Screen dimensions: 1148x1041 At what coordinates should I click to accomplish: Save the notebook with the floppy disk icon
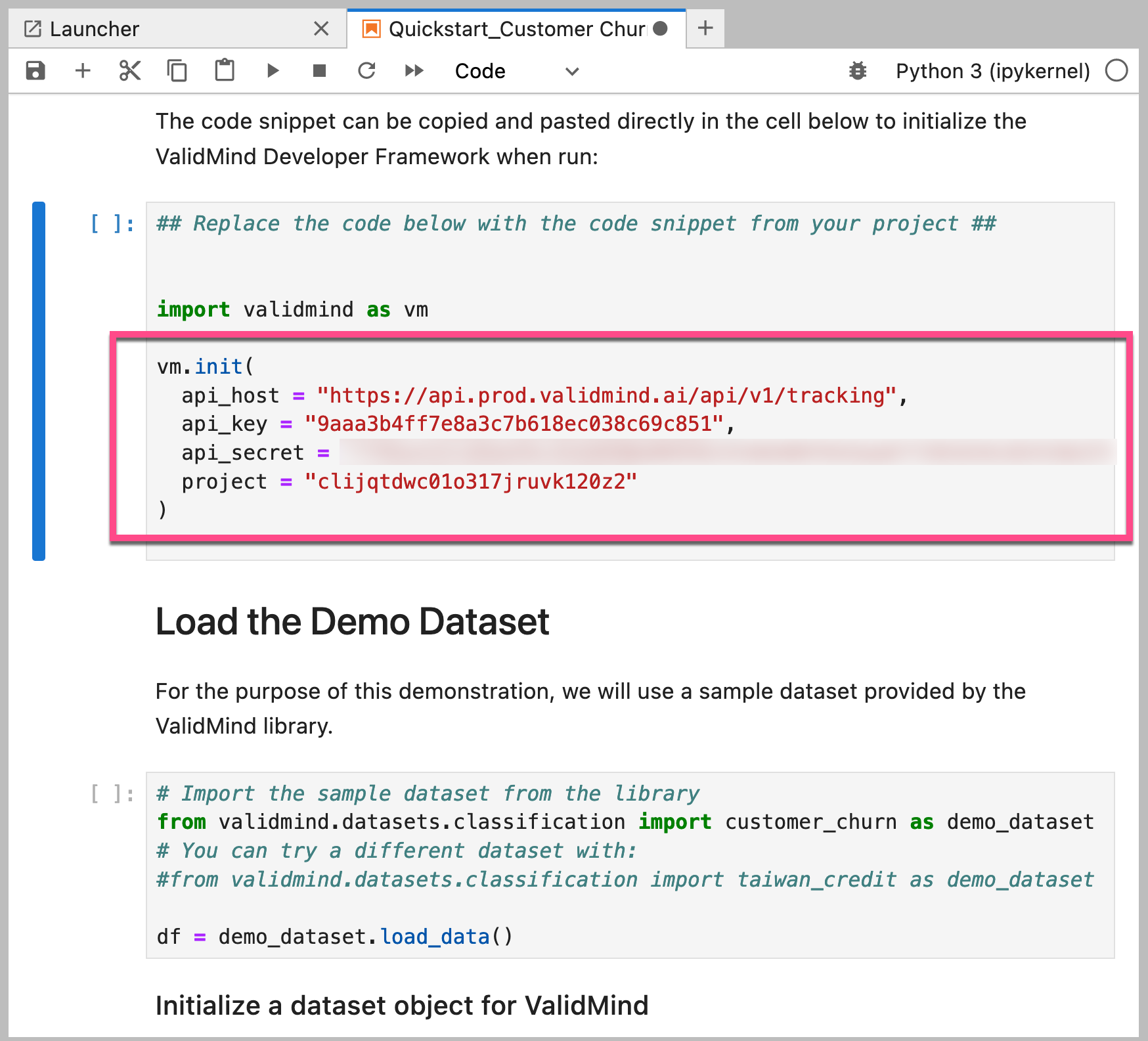point(35,70)
